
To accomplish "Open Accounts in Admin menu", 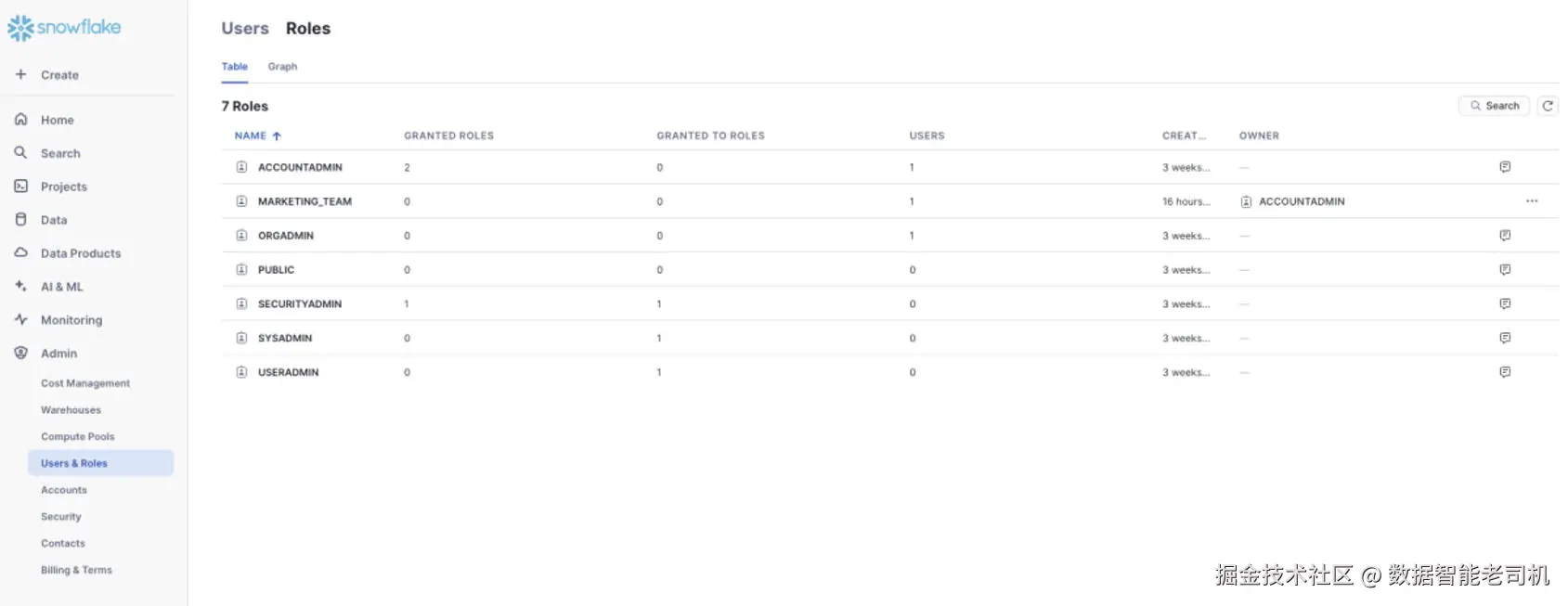I will [x=64, y=490].
